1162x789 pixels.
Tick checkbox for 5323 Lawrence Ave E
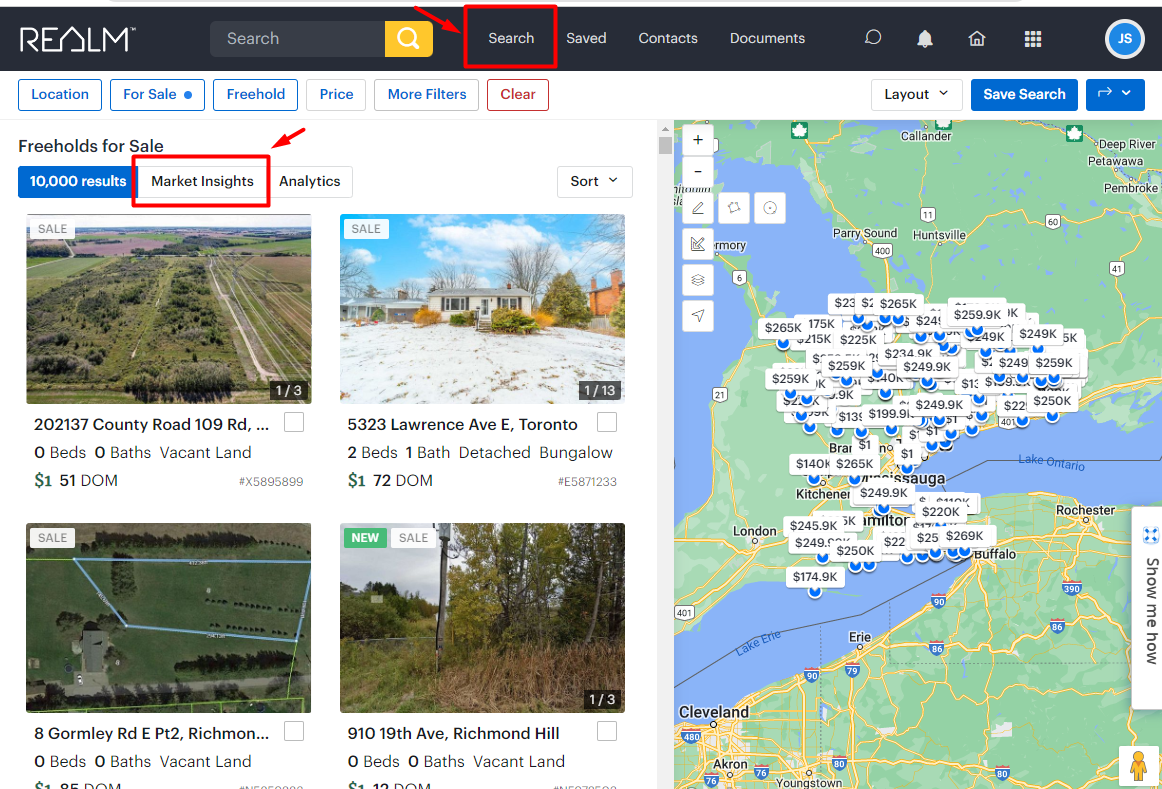(607, 422)
